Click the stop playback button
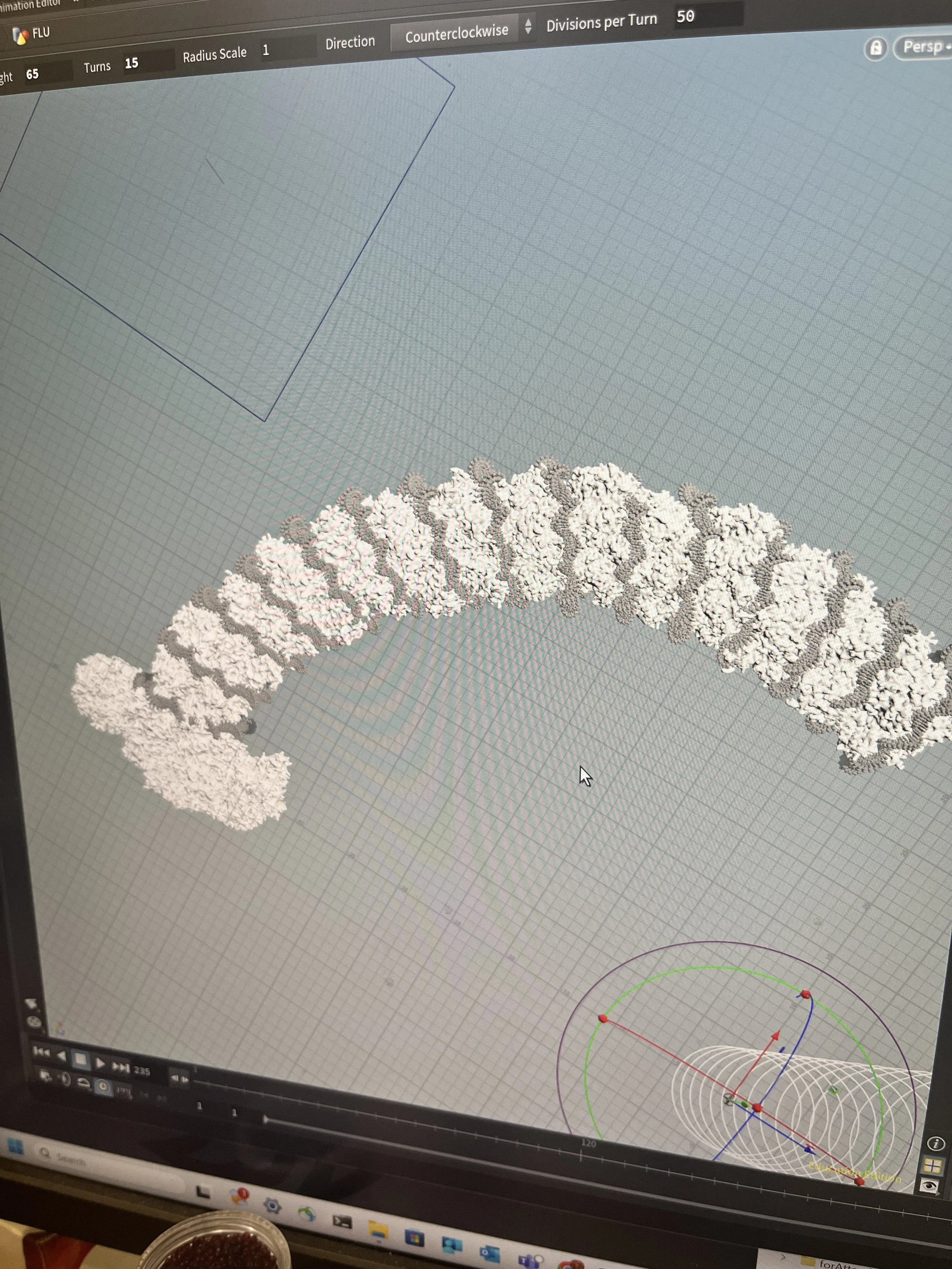This screenshot has width=952, height=1269. click(80, 1059)
